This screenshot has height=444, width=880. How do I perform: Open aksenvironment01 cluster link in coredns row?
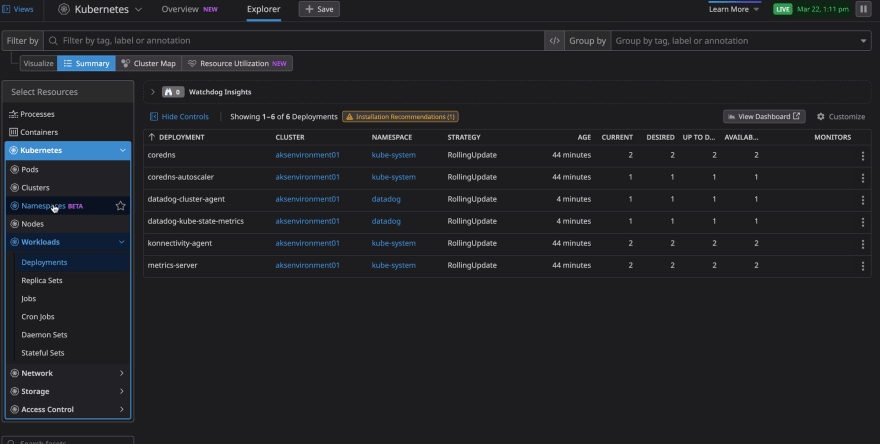coord(308,155)
